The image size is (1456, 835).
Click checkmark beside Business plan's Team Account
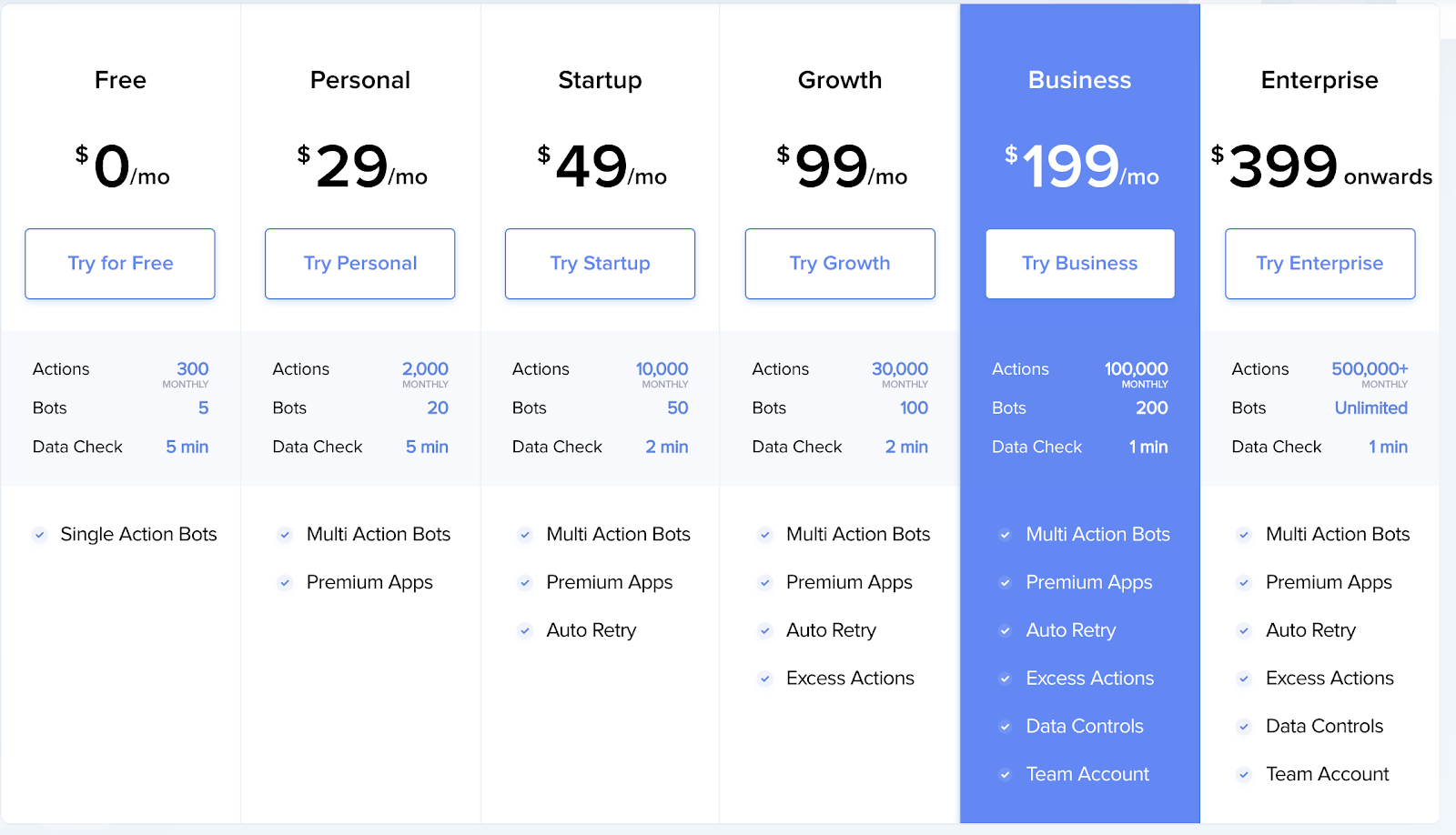click(1005, 775)
